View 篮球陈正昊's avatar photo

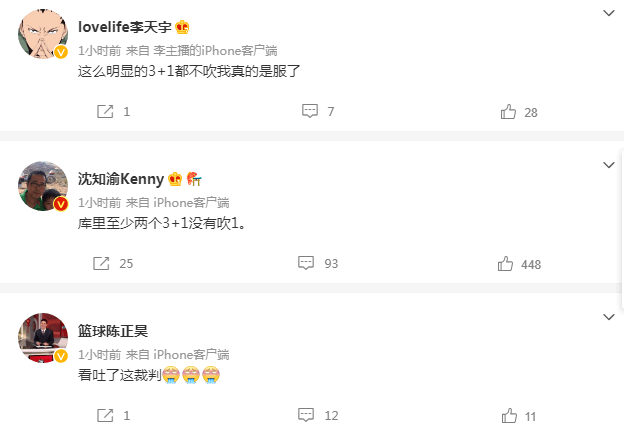43,338
